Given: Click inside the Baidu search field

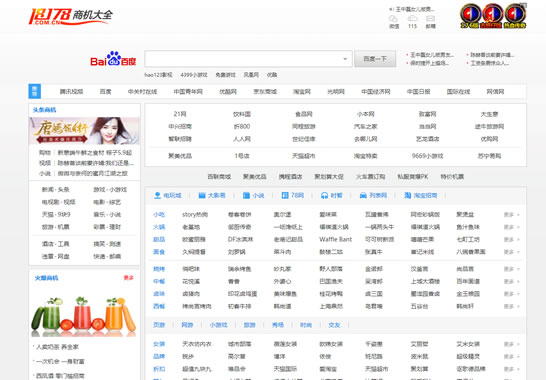Looking at the screenshot, I should click(244, 59).
